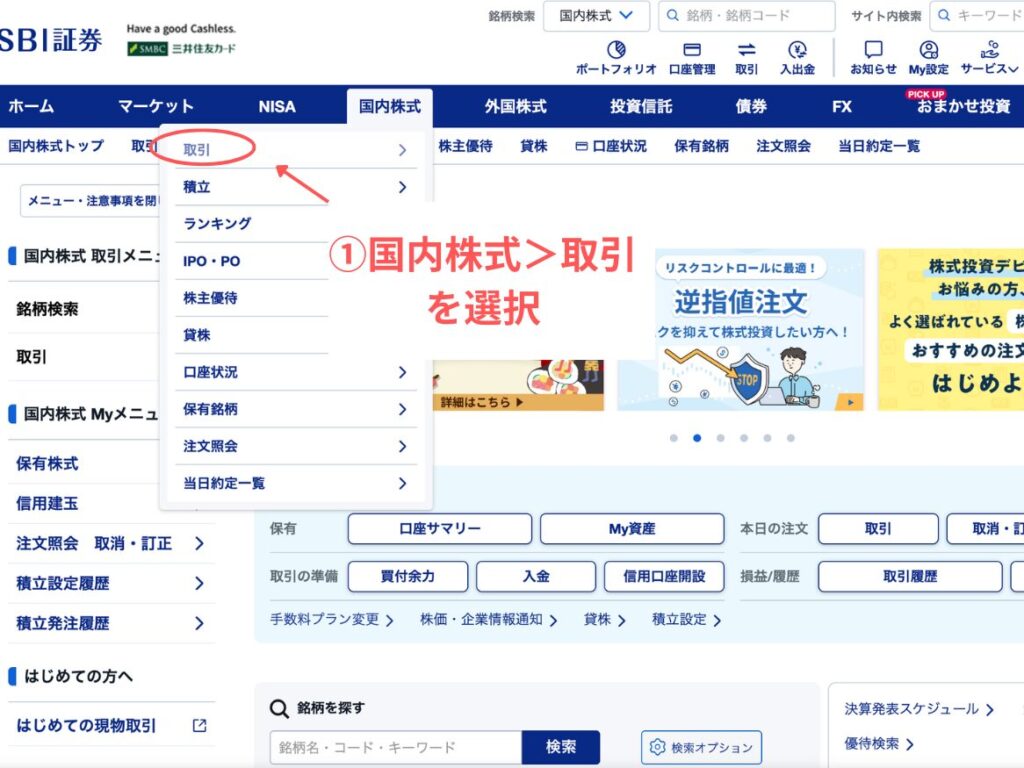Viewport: 1024px width, 768px height.
Task: Expand the 積立 submenu chevron
Action: point(403,187)
